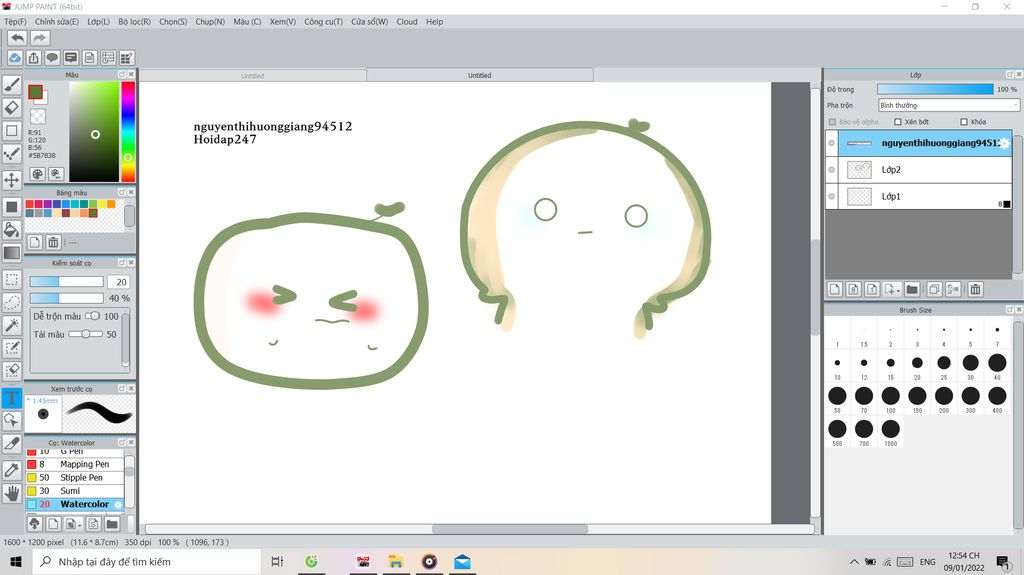The height and width of the screenshot is (575, 1024).
Task: Select the Mapping Pen brush
Action: click(75, 464)
